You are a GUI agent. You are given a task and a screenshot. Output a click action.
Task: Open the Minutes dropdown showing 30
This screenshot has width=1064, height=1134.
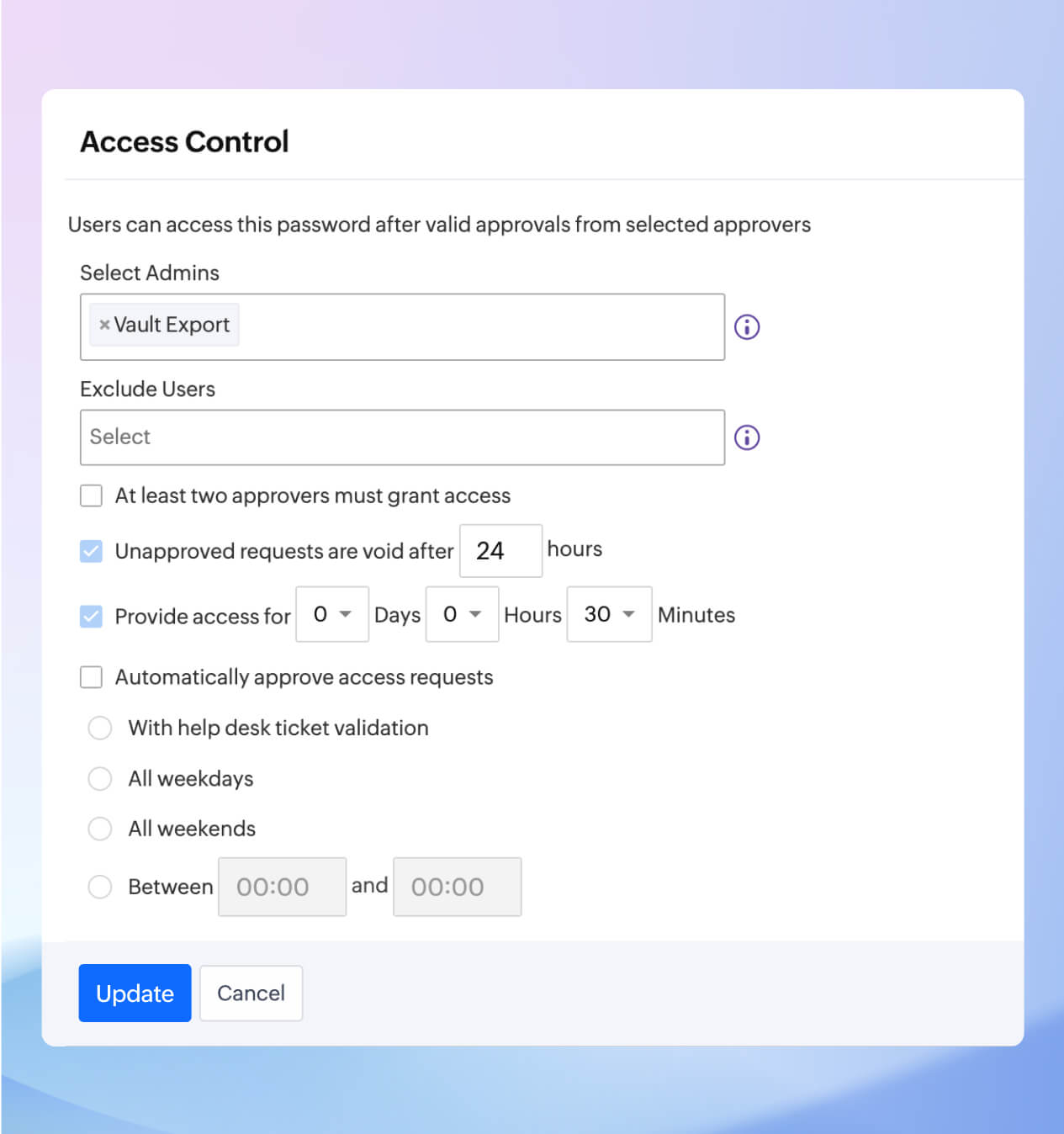tap(609, 614)
